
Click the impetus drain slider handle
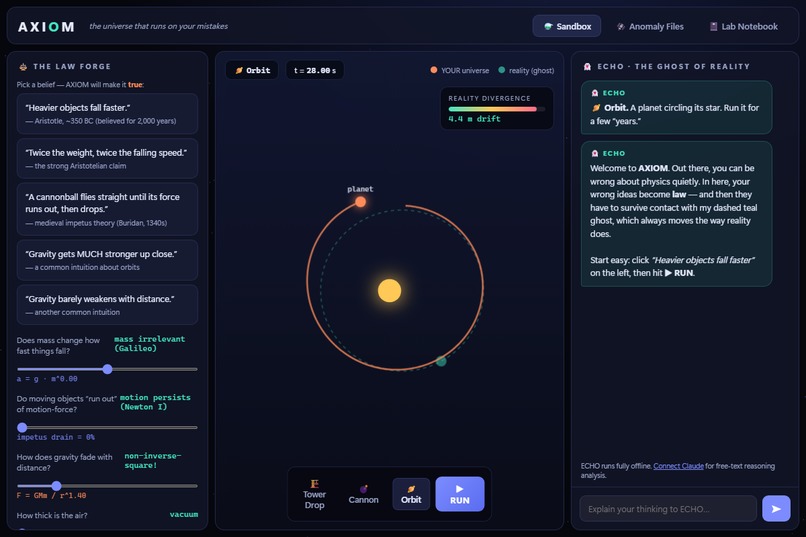coord(22,427)
